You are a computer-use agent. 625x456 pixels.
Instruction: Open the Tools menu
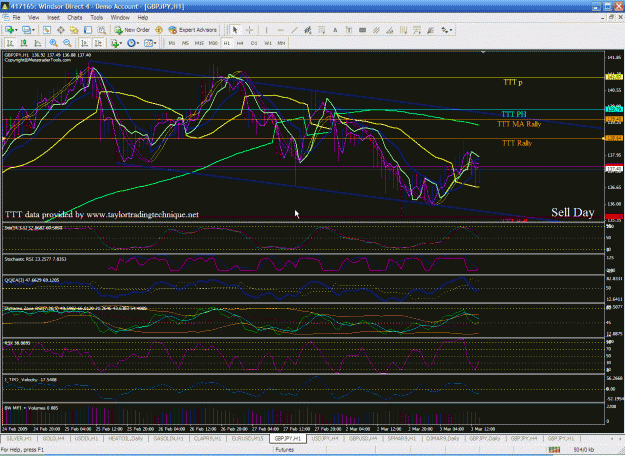click(96, 18)
